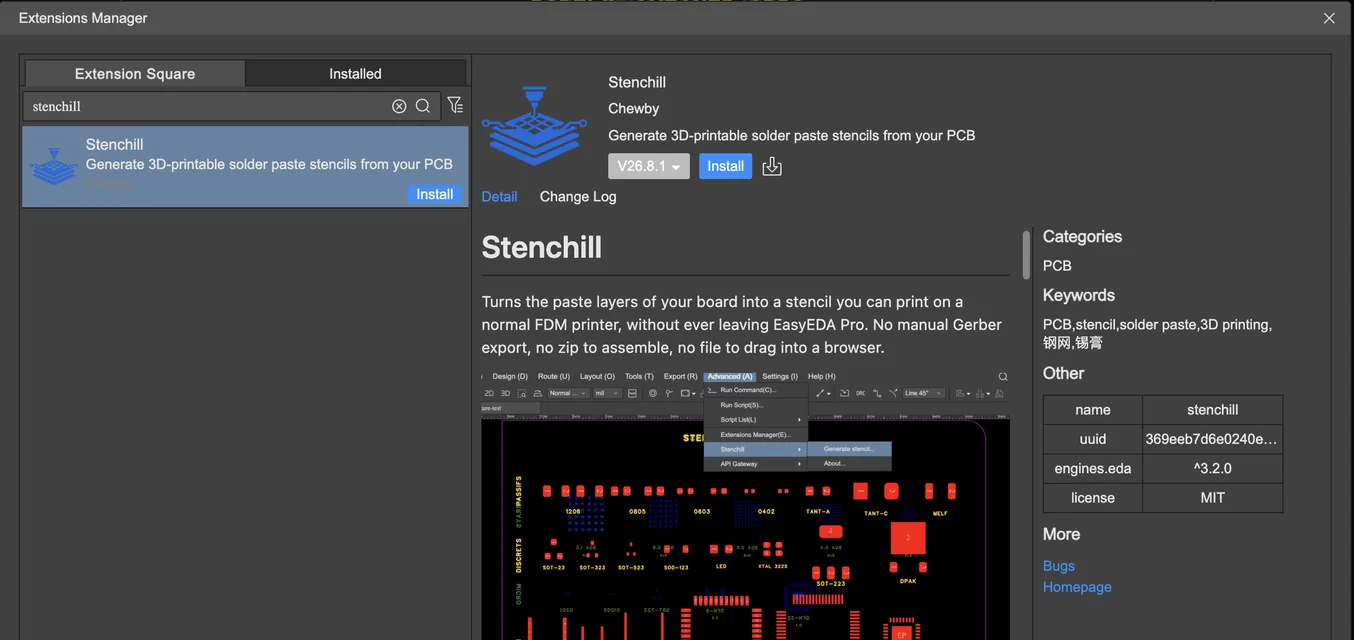Click the large Stenchill heading
The image size is (1354, 640).
[542, 247]
